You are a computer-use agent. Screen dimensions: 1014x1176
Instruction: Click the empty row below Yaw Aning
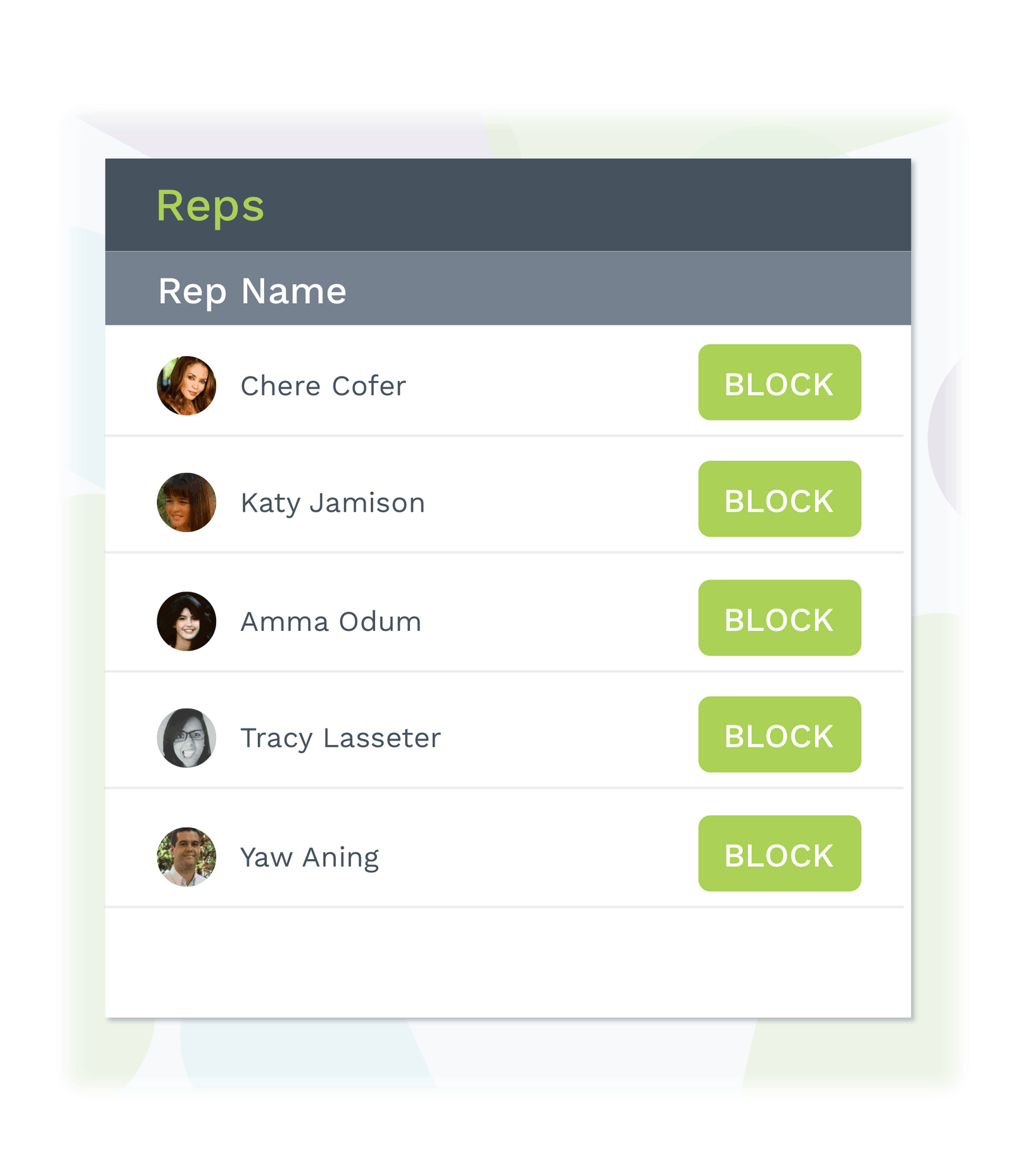tap(508, 962)
